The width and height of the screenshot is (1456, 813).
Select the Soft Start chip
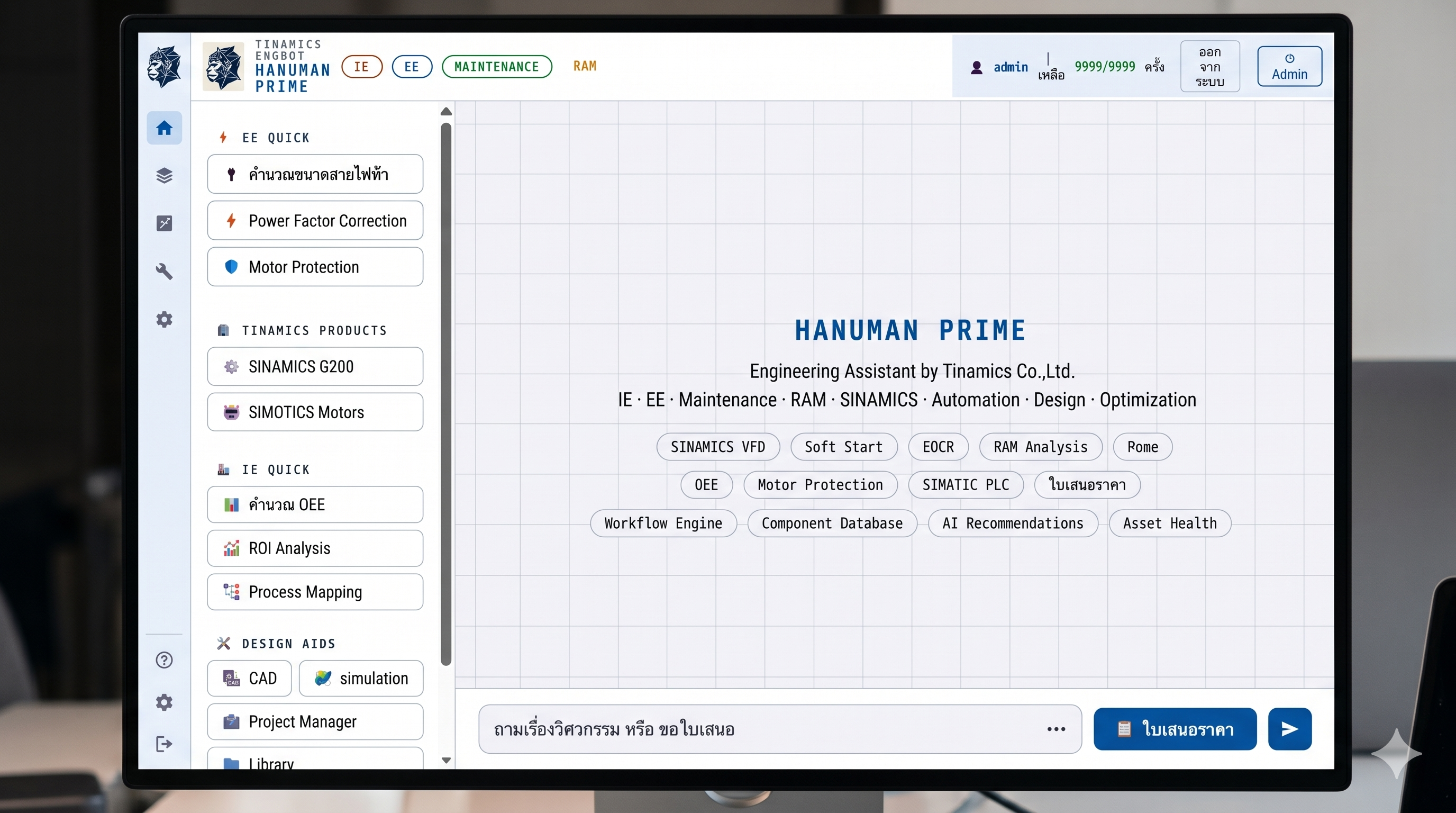(843, 447)
